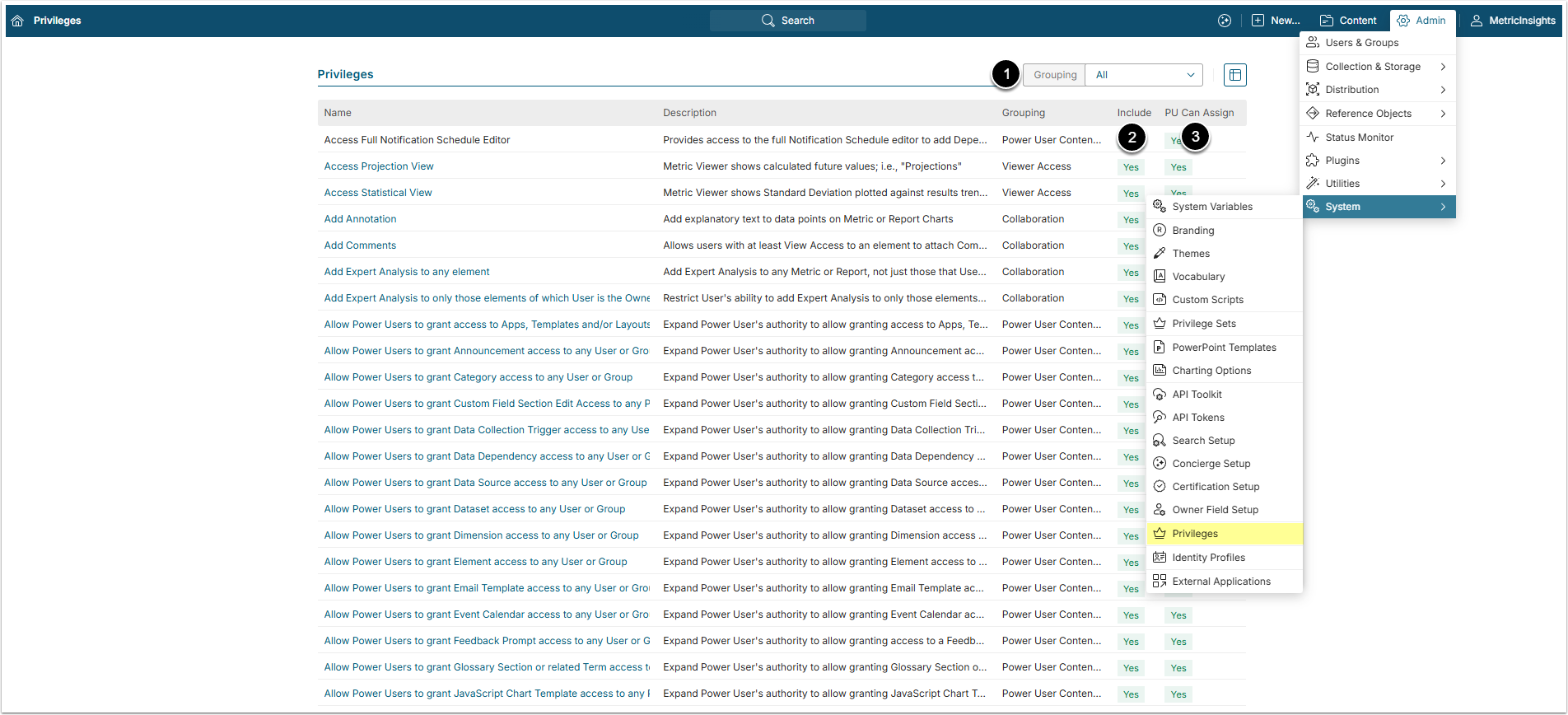Click the home icon in top bar
Viewport: 1568px width, 715px height.
pyautogui.click(x=17, y=21)
